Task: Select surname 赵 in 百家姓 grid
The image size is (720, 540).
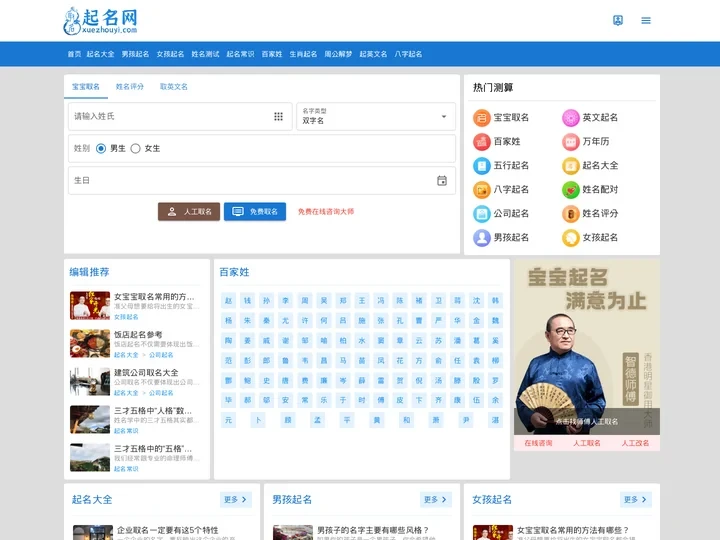Action: click(x=228, y=301)
